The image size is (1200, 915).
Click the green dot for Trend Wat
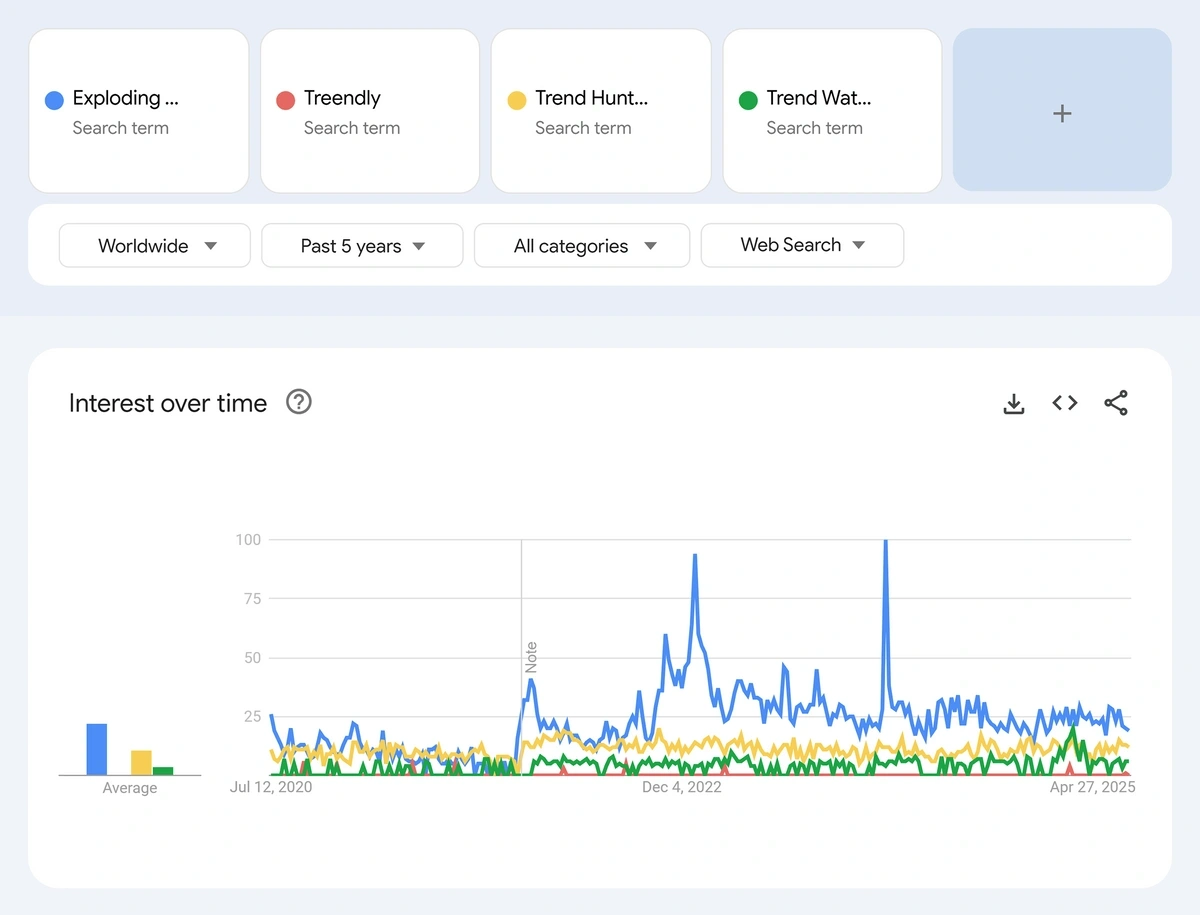click(748, 100)
